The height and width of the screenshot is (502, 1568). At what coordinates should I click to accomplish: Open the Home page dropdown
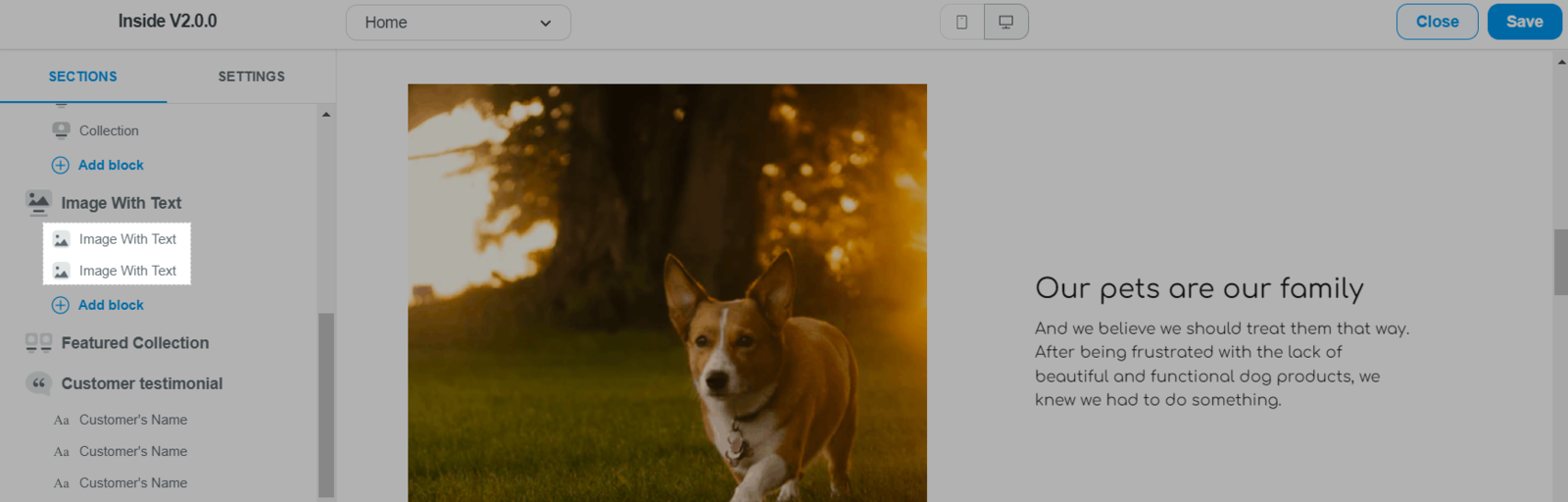459,23
